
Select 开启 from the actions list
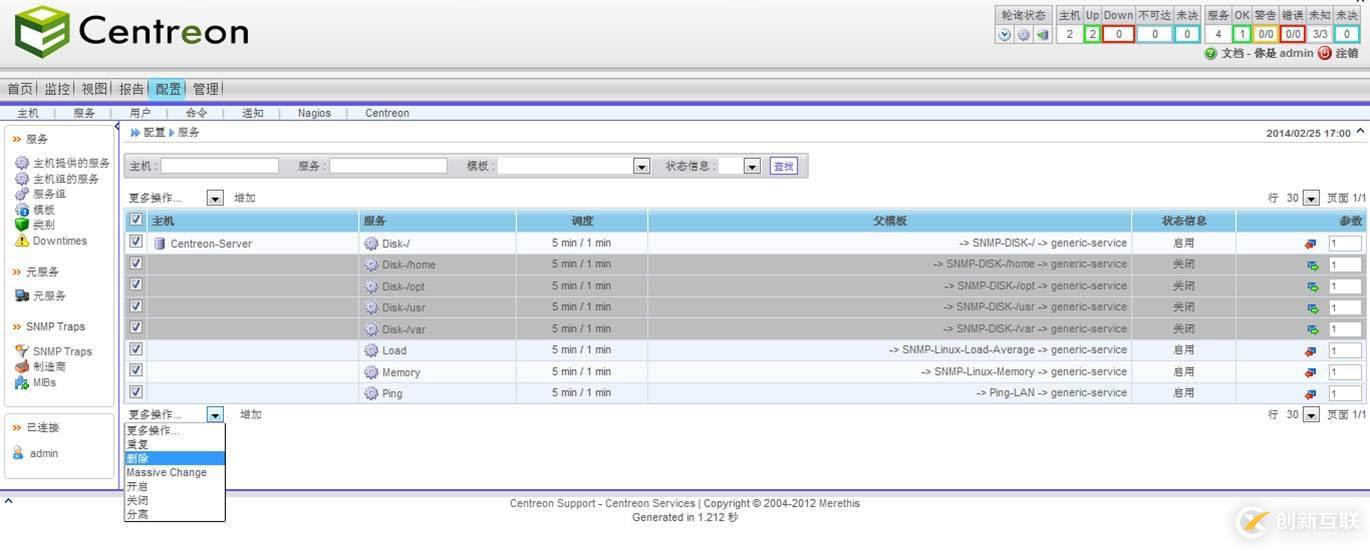(175, 486)
